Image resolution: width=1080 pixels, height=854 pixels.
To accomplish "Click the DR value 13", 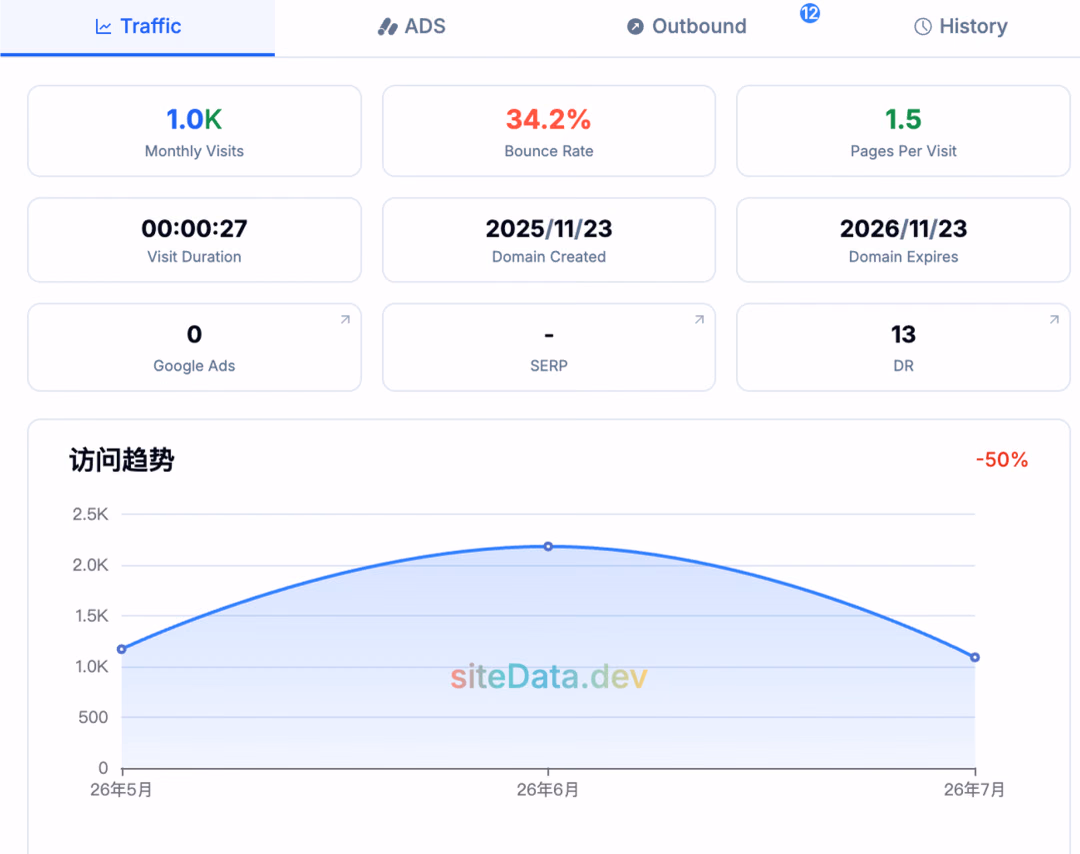I will [903, 335].
